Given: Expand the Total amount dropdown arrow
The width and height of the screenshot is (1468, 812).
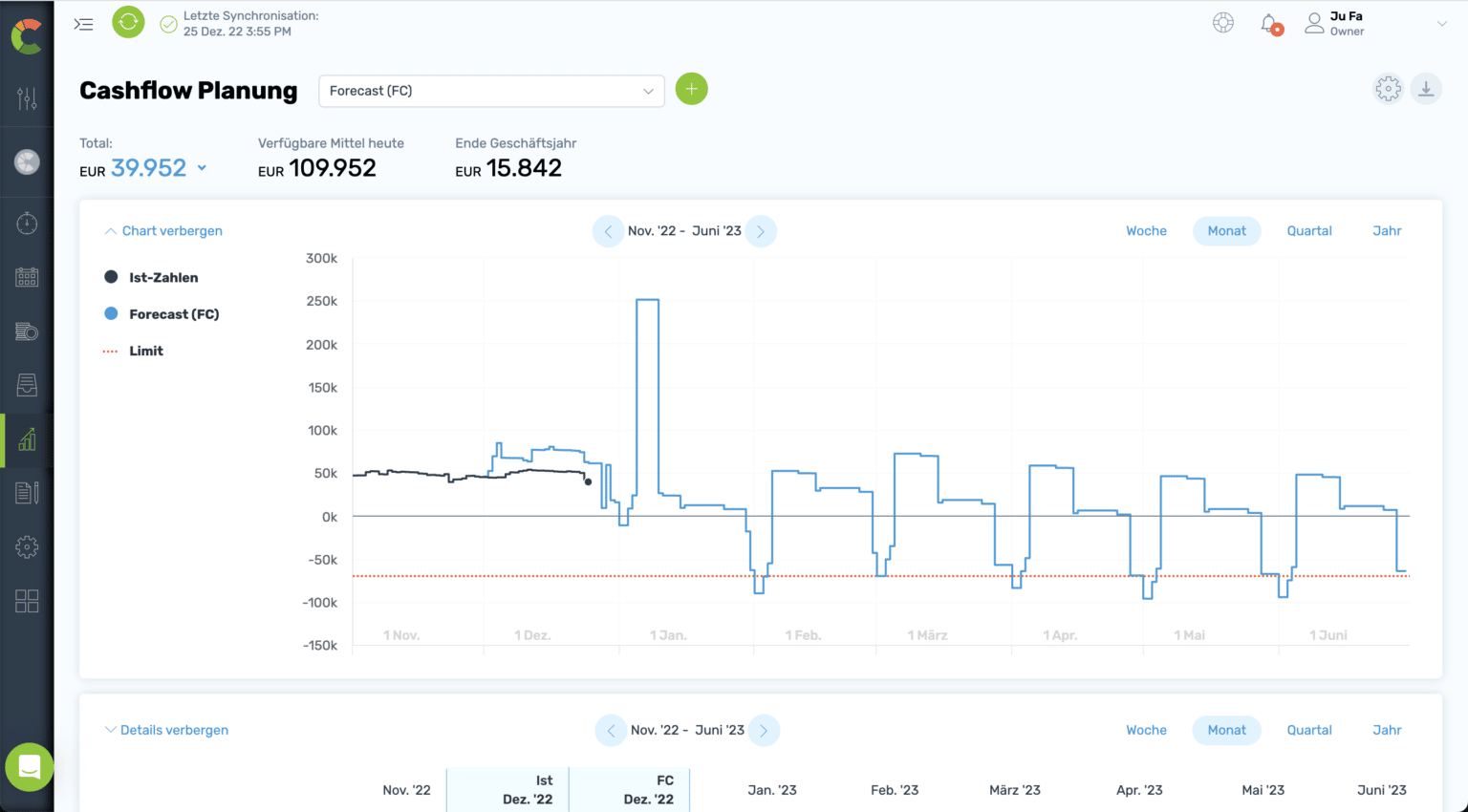Looking at the screenshot, I should [202, 168].
